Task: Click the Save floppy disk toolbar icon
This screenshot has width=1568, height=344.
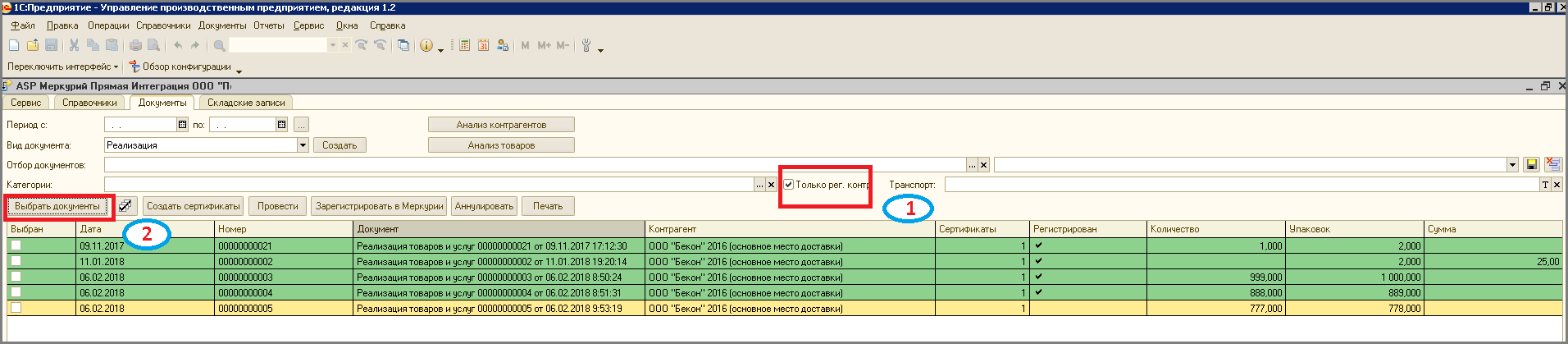Action: coord(51,45)
